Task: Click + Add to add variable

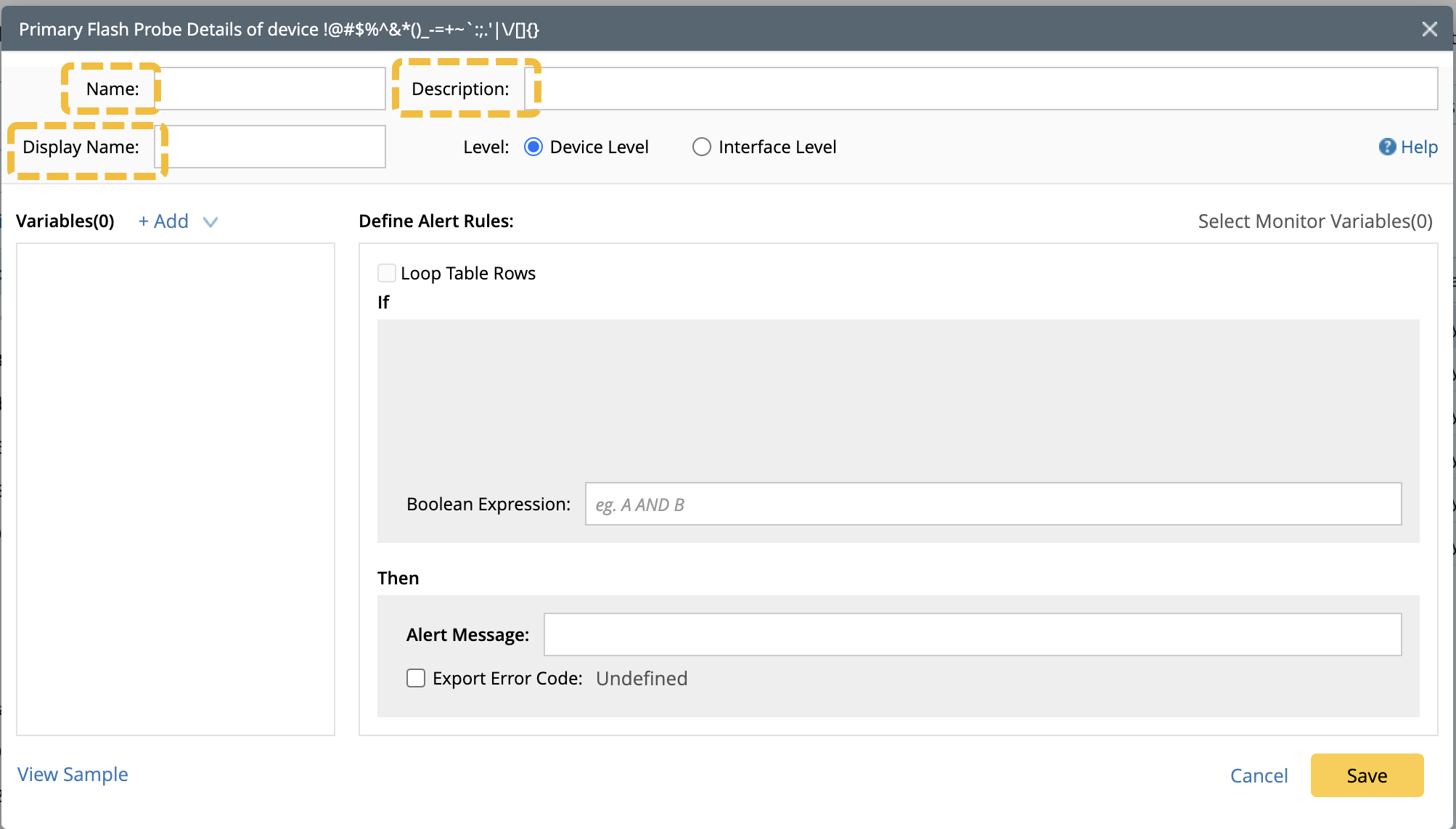Action: click(163, 221)
